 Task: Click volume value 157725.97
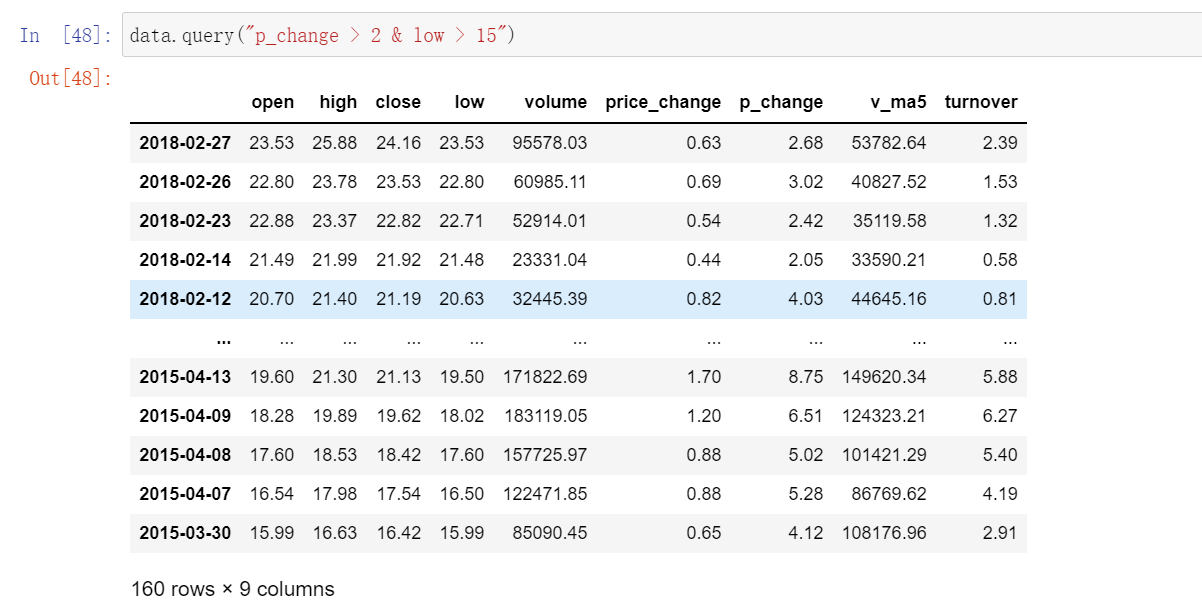(545, 455)
